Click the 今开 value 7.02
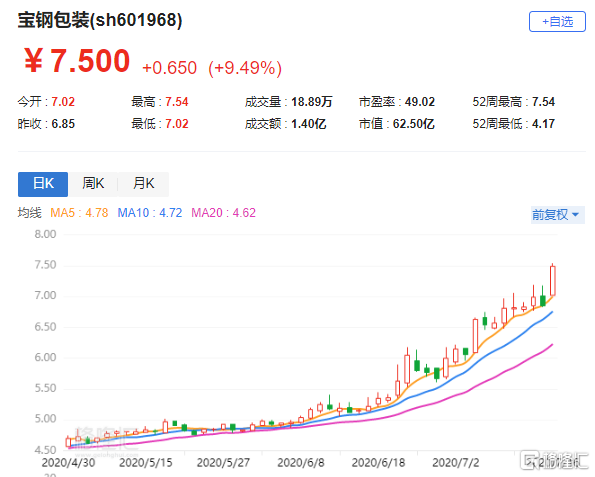 pos(63,102)
